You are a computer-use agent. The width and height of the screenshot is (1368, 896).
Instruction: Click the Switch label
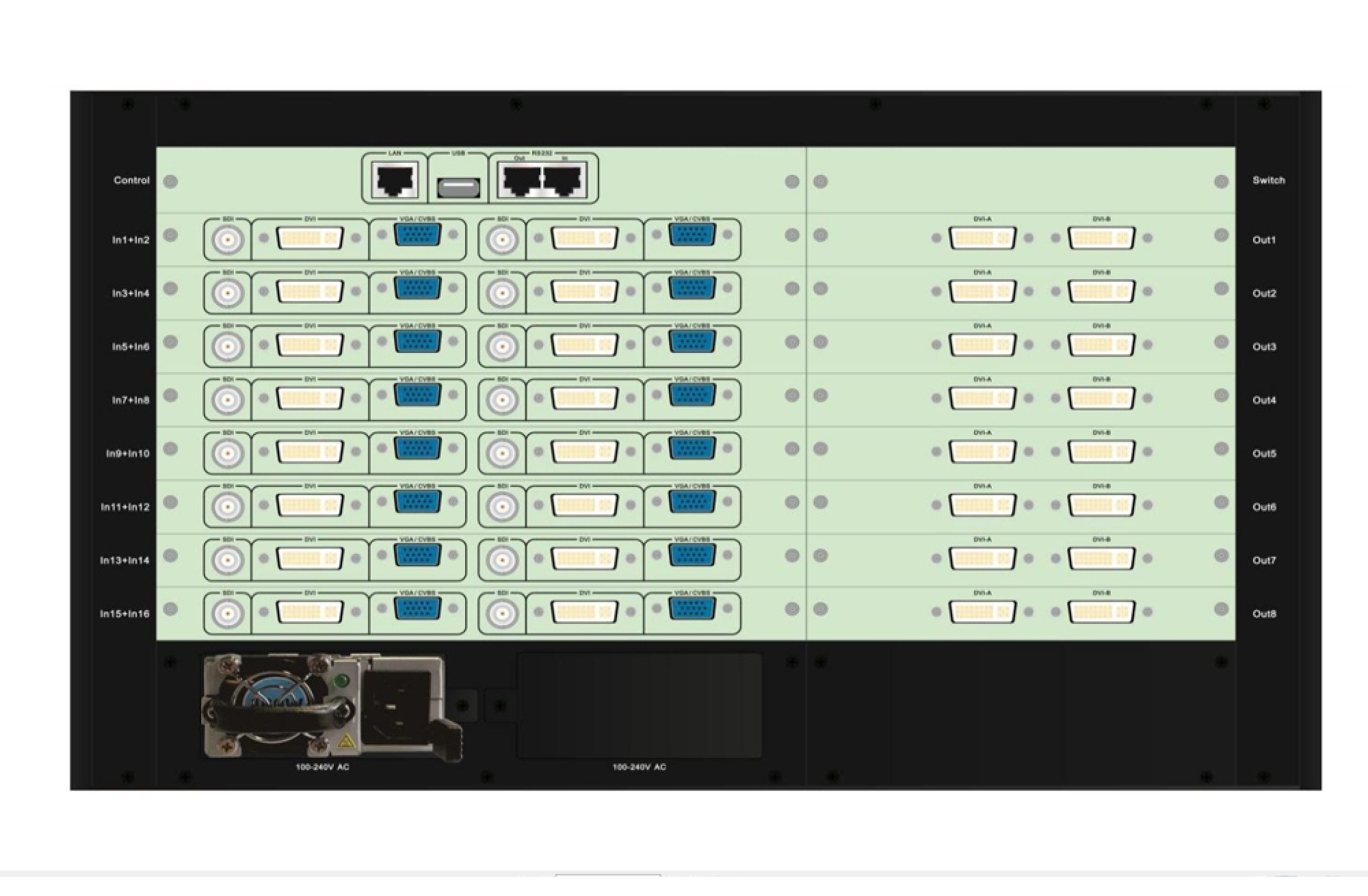[x=1269, y=181]
